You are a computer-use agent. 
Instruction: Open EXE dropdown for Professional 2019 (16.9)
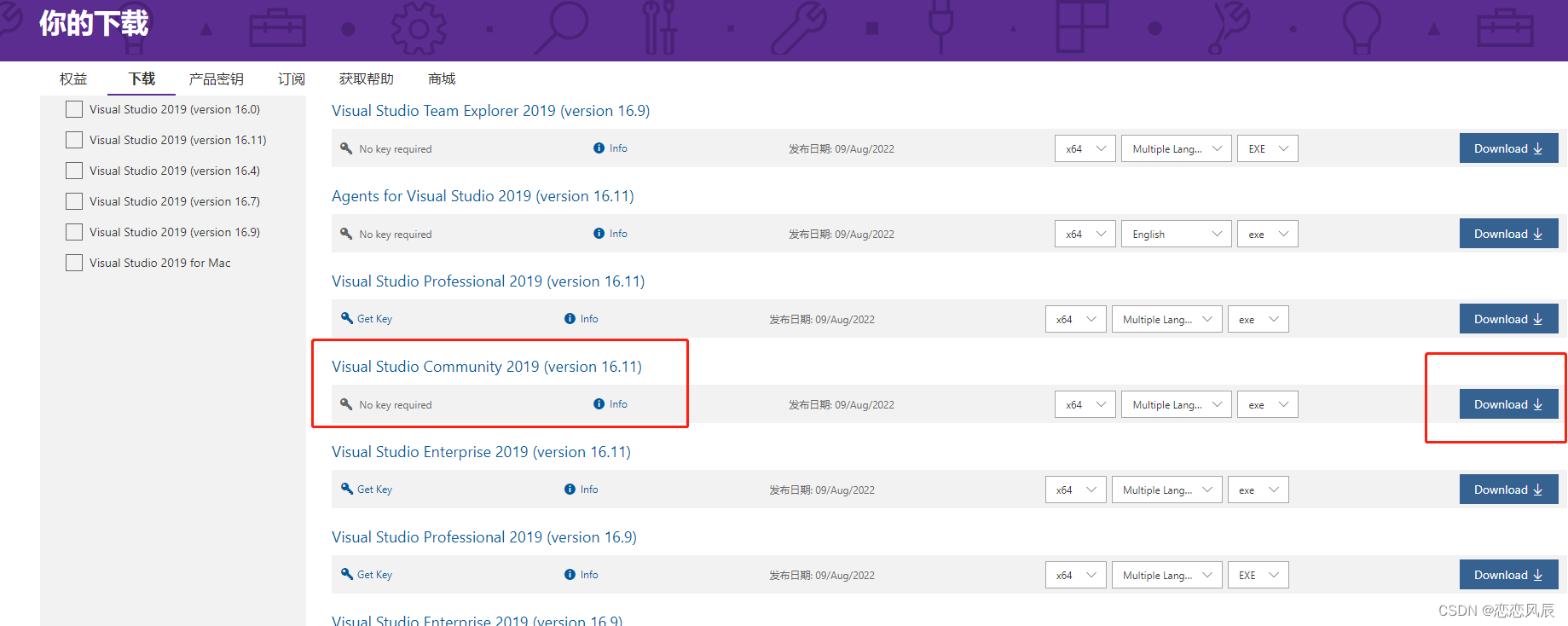(1258, 575)
